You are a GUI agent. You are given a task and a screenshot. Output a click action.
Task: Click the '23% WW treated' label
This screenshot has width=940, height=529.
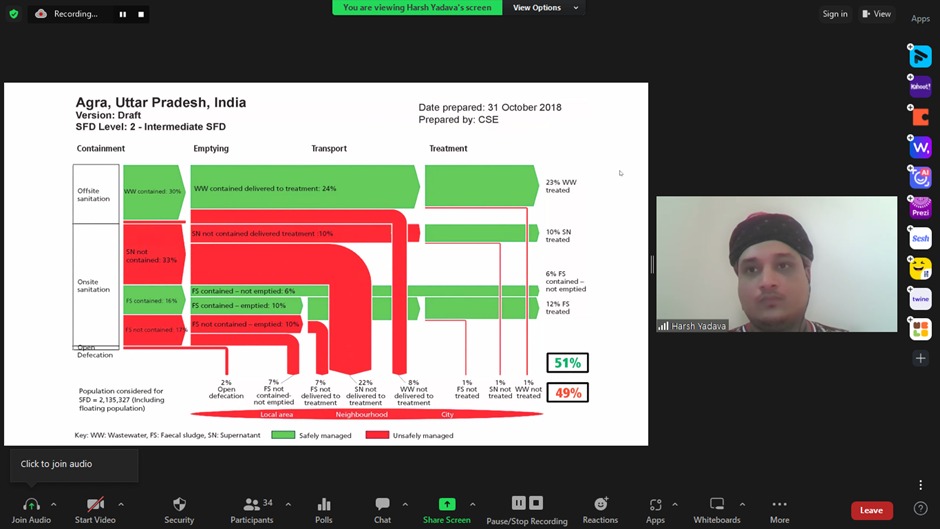561,186
